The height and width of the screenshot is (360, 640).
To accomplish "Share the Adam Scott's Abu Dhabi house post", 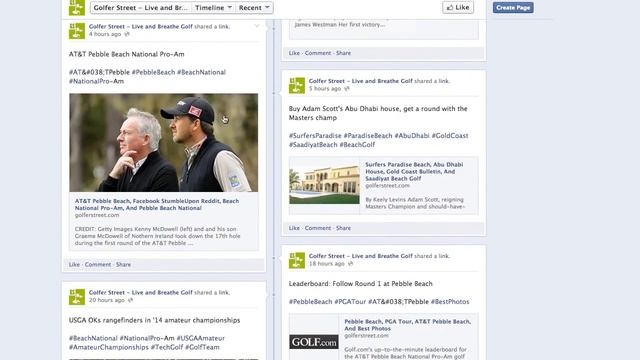I will (343, 228).
